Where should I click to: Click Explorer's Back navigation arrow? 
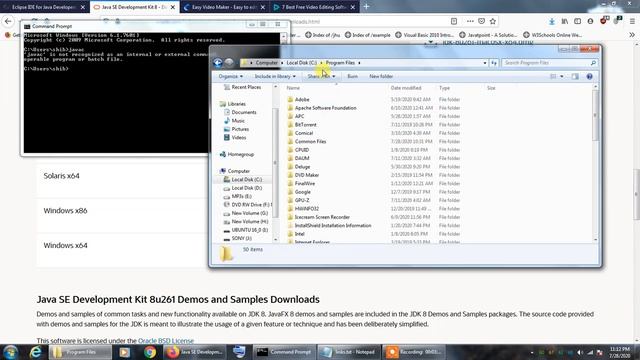pyautogui.click(x=218, y=62)
